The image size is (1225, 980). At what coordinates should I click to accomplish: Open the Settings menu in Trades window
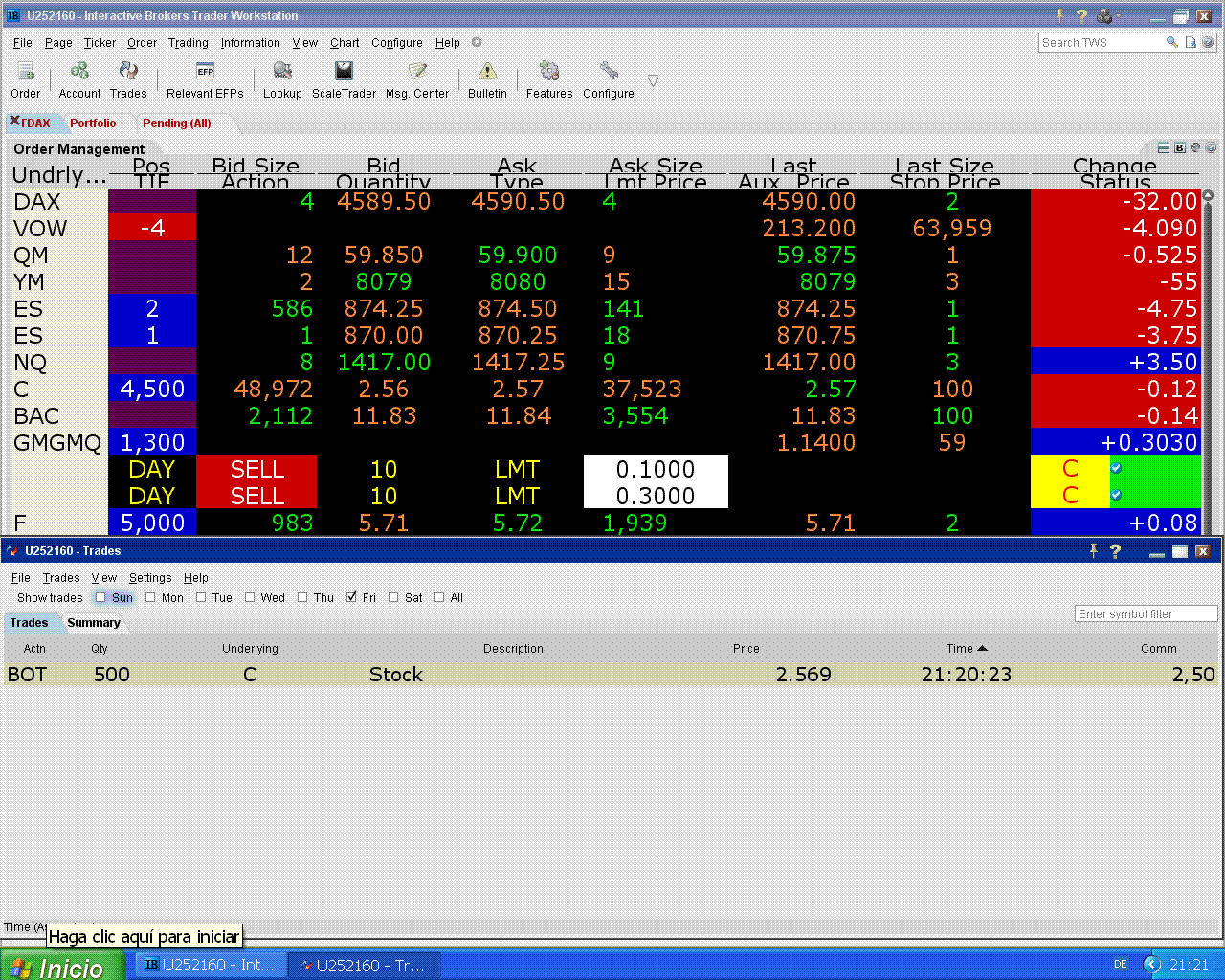(x=150, y=578)
